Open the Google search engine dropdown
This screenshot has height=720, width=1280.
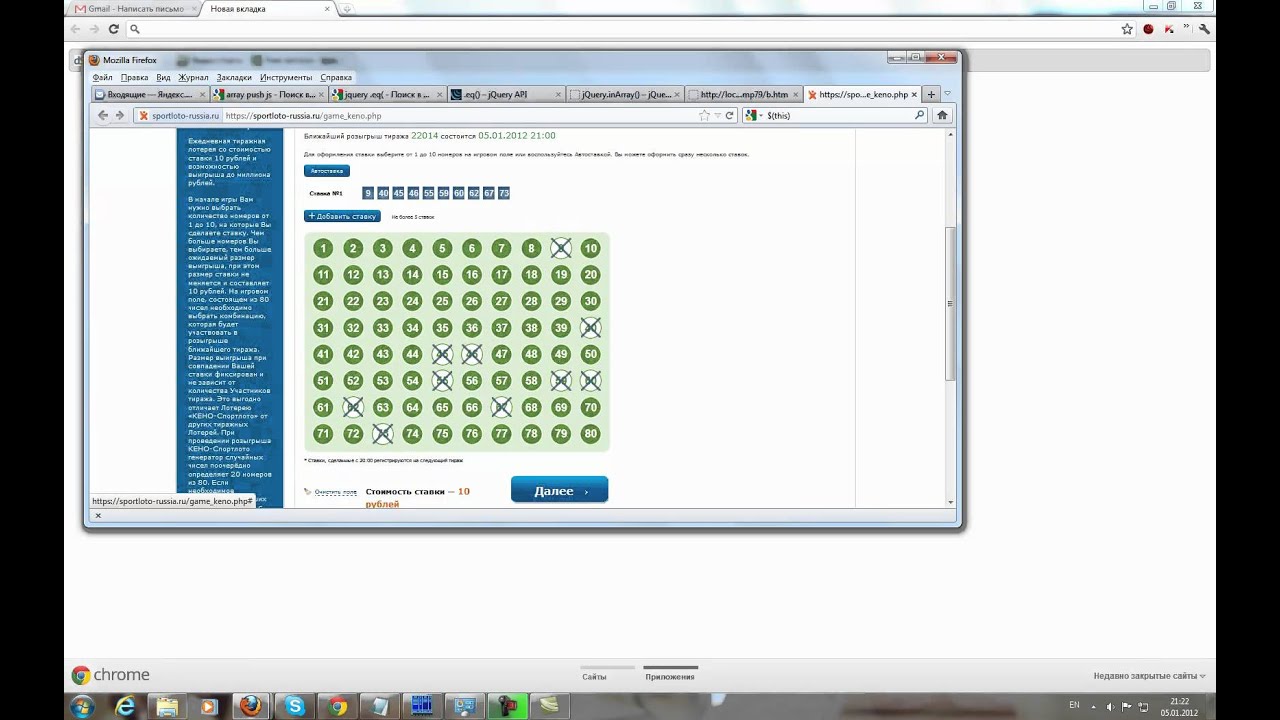coord(753,115)
